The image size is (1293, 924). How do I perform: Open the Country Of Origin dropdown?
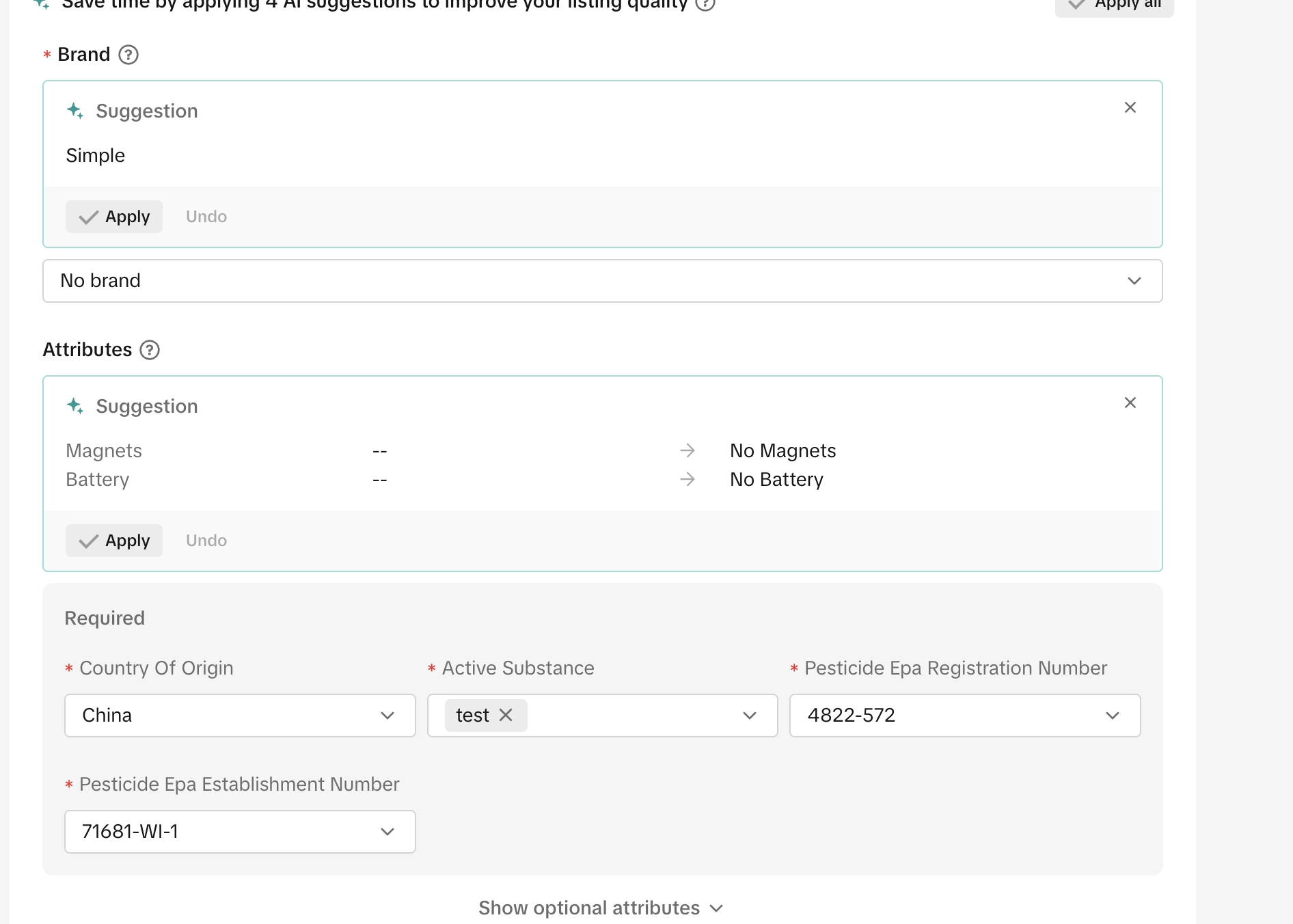[x=240, y=716]
